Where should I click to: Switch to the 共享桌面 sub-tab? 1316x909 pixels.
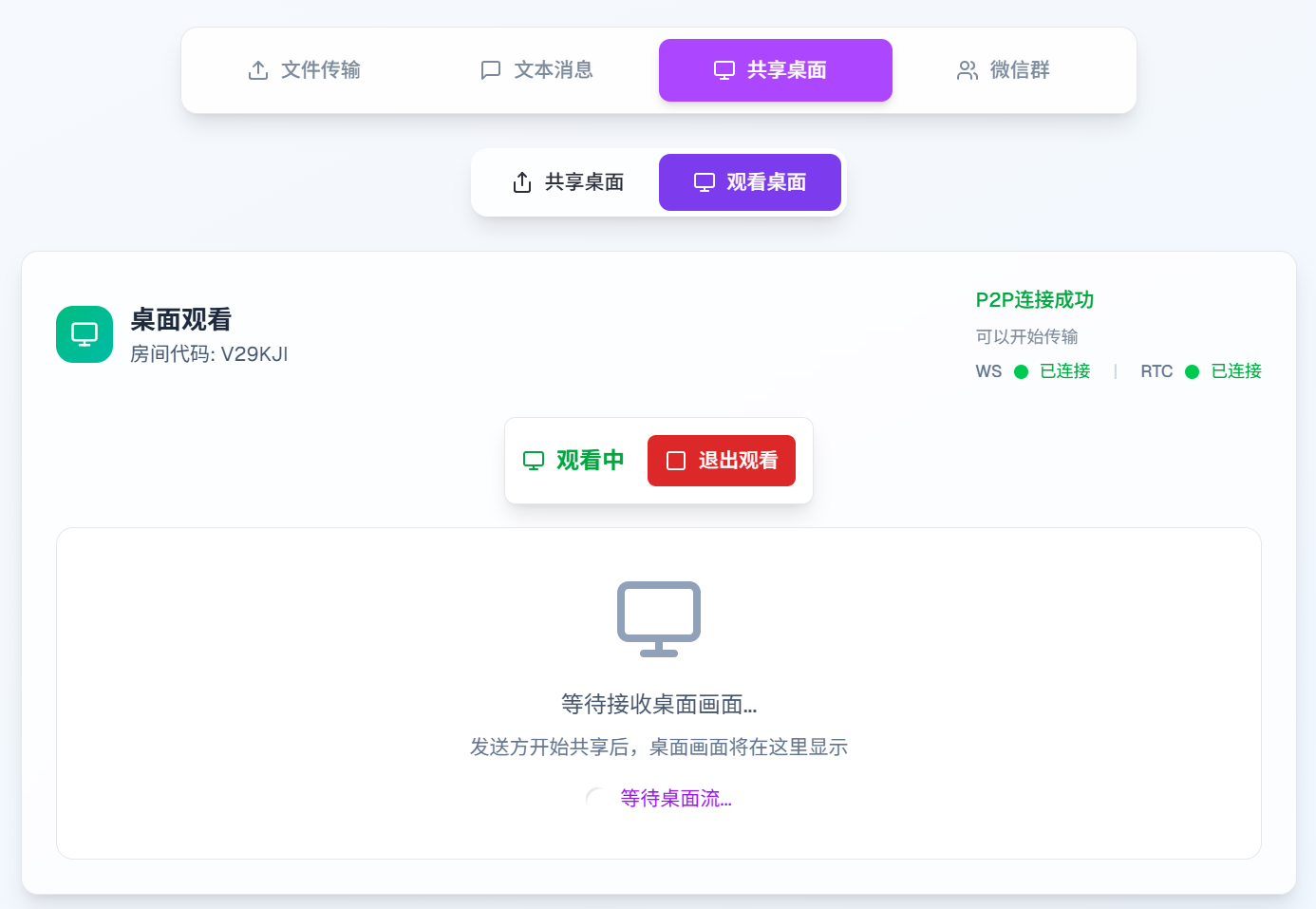click(568, 182)
